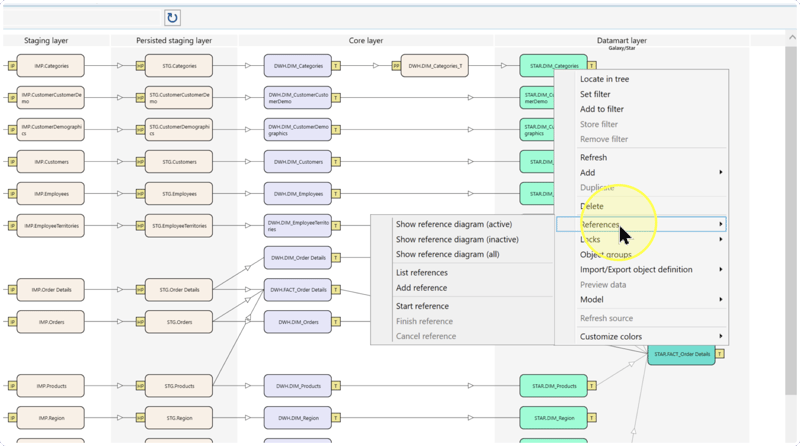Image resolution: width=800 pixels, height=446 pixels.
Task: Click the IP badge on IMP.Categories
Action: (x=12, y=66)
